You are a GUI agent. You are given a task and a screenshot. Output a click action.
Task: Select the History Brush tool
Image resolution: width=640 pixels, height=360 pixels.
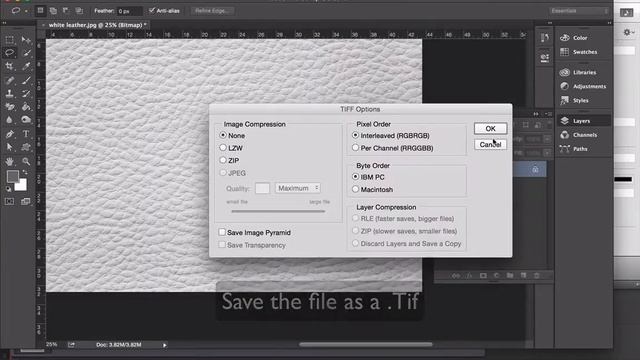pyautogui.click(x=26, y=93)
